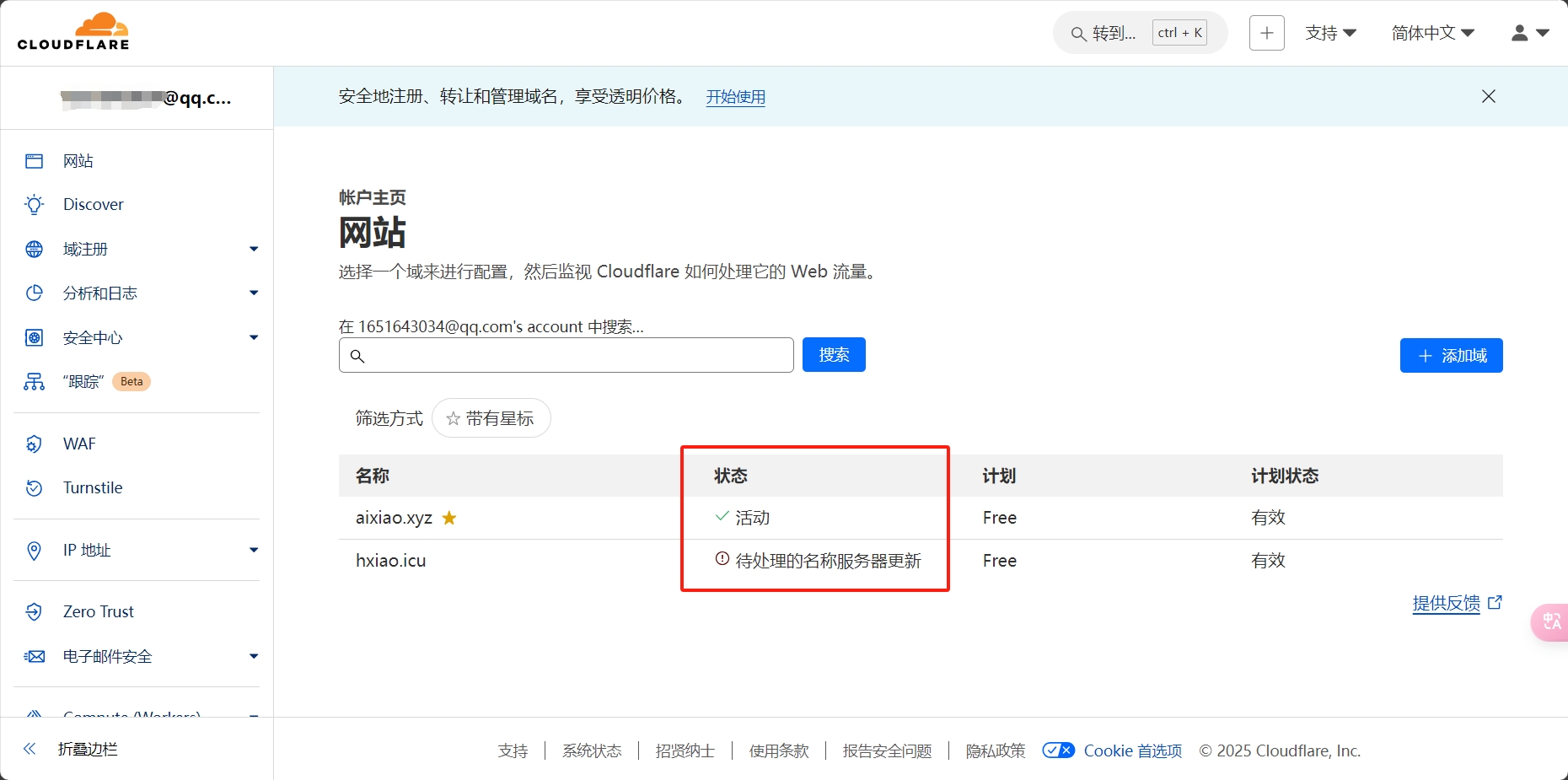The image size is (1568, 780).
Task: Open footer 系统状态 link
Action: 592,750
